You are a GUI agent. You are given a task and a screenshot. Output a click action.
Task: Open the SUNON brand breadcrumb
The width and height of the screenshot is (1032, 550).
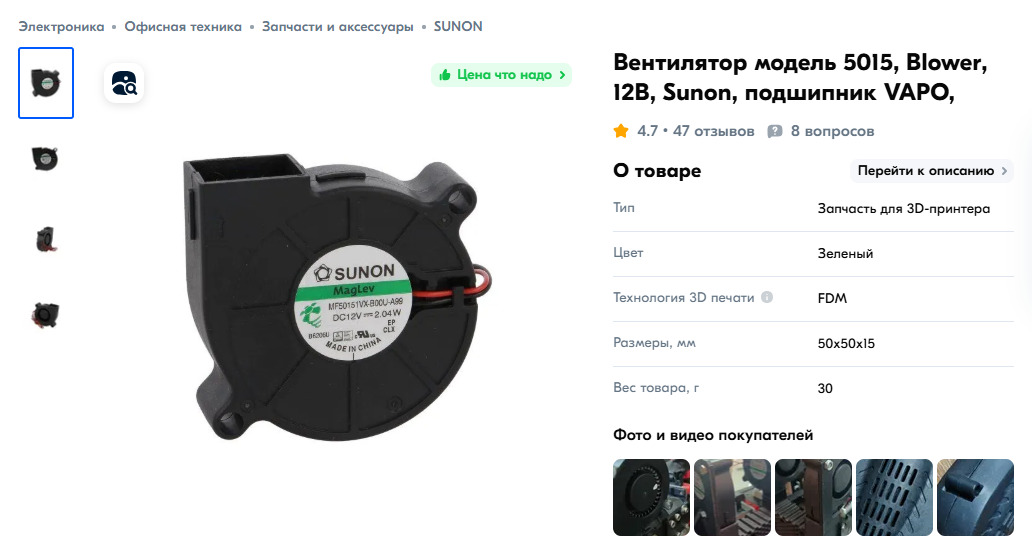point(458,27)
